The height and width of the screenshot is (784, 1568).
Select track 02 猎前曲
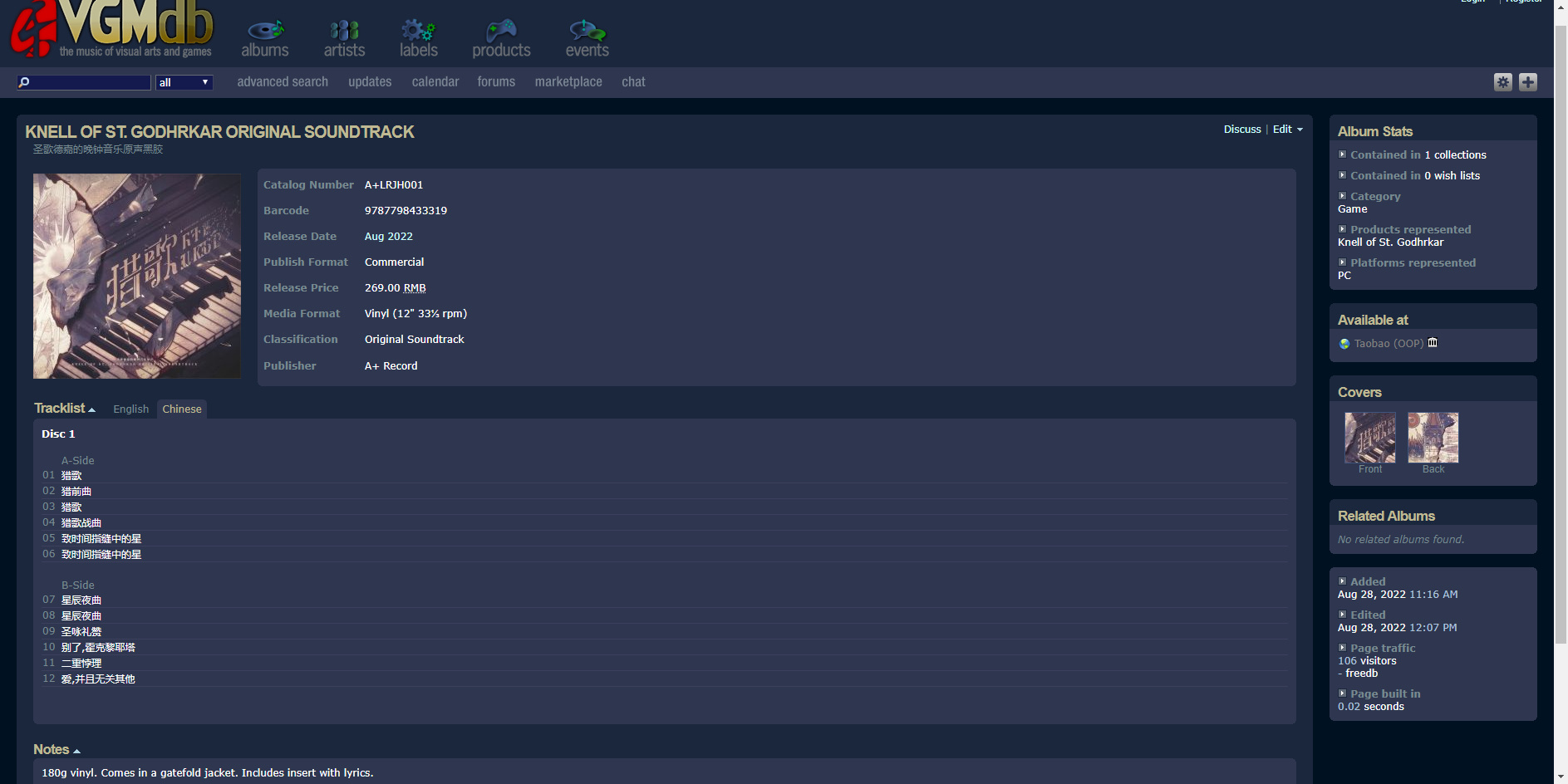coord(76,492)
